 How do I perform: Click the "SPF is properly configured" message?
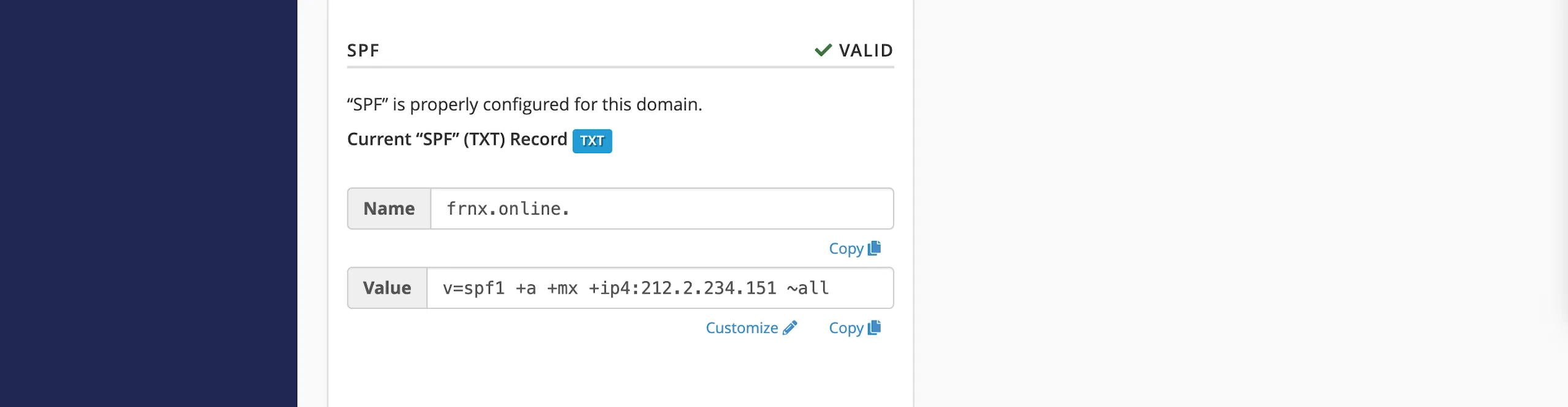(524, 104)
